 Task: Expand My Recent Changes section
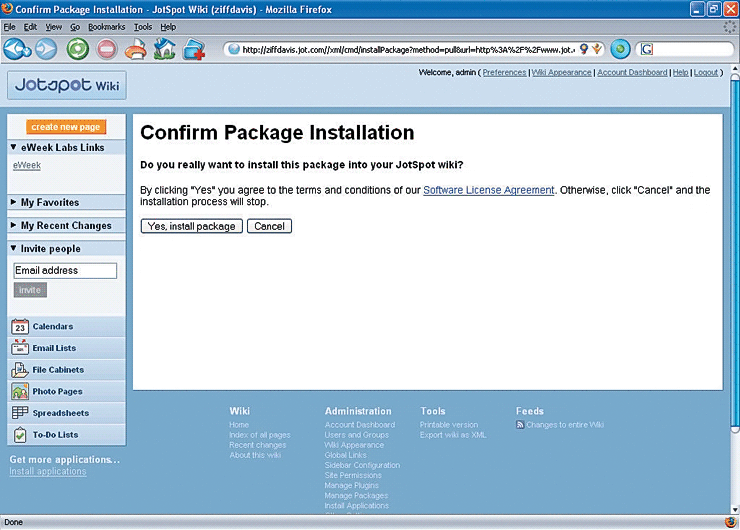(x=14, y=225)
